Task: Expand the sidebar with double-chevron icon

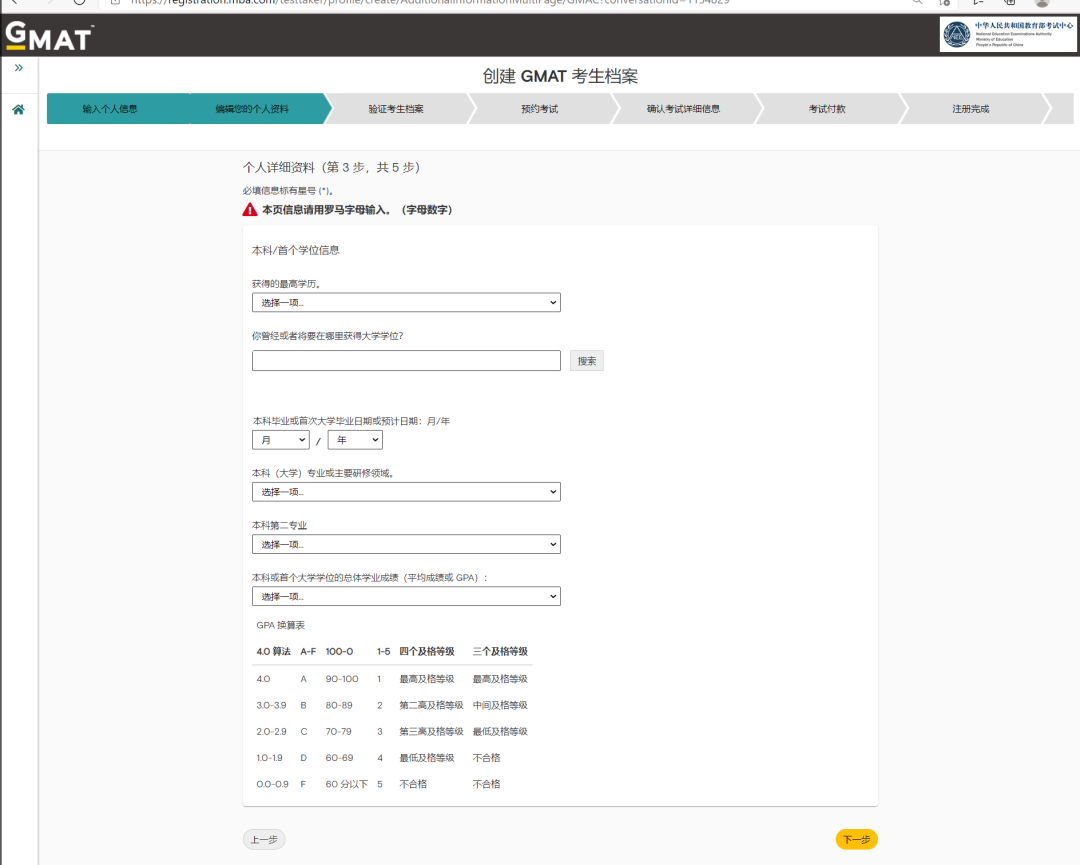Action: [19, 67]
